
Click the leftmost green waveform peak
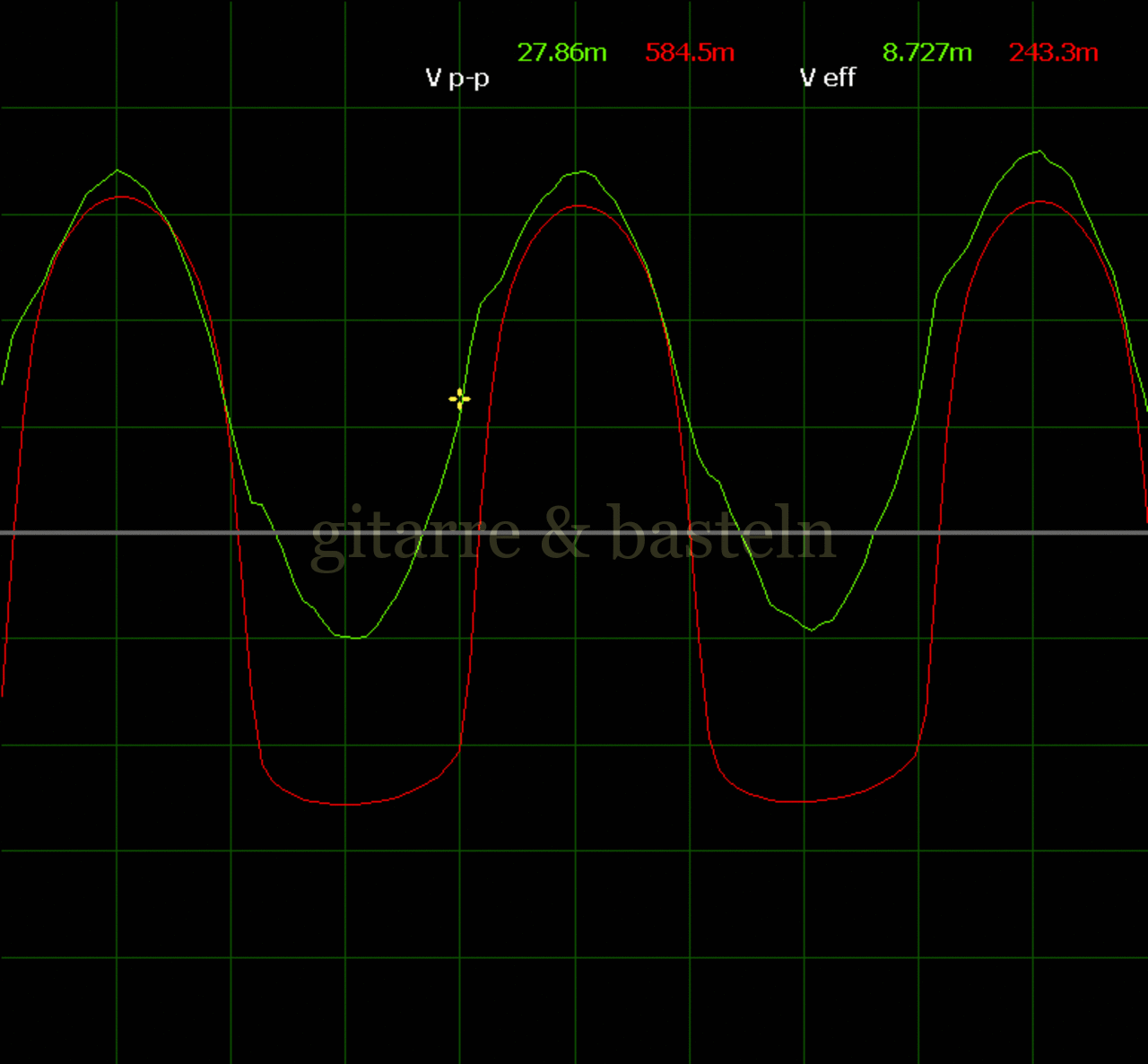click(117, 170)
